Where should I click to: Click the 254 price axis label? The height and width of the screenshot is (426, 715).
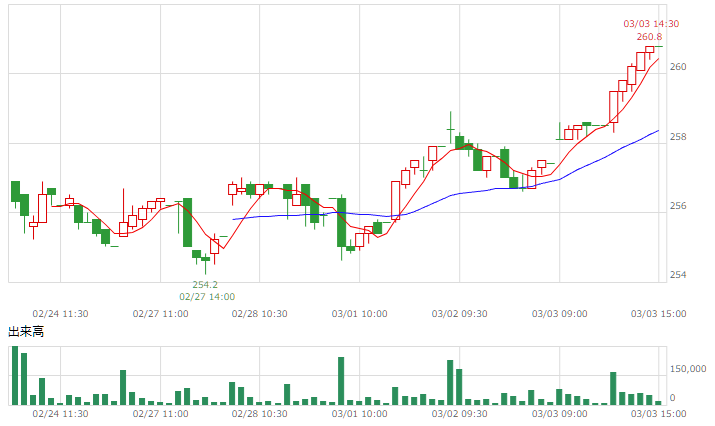[x=678, y=275]
